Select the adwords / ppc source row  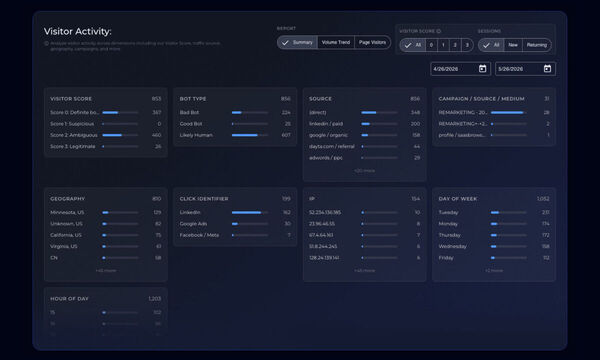click(364, 158)
